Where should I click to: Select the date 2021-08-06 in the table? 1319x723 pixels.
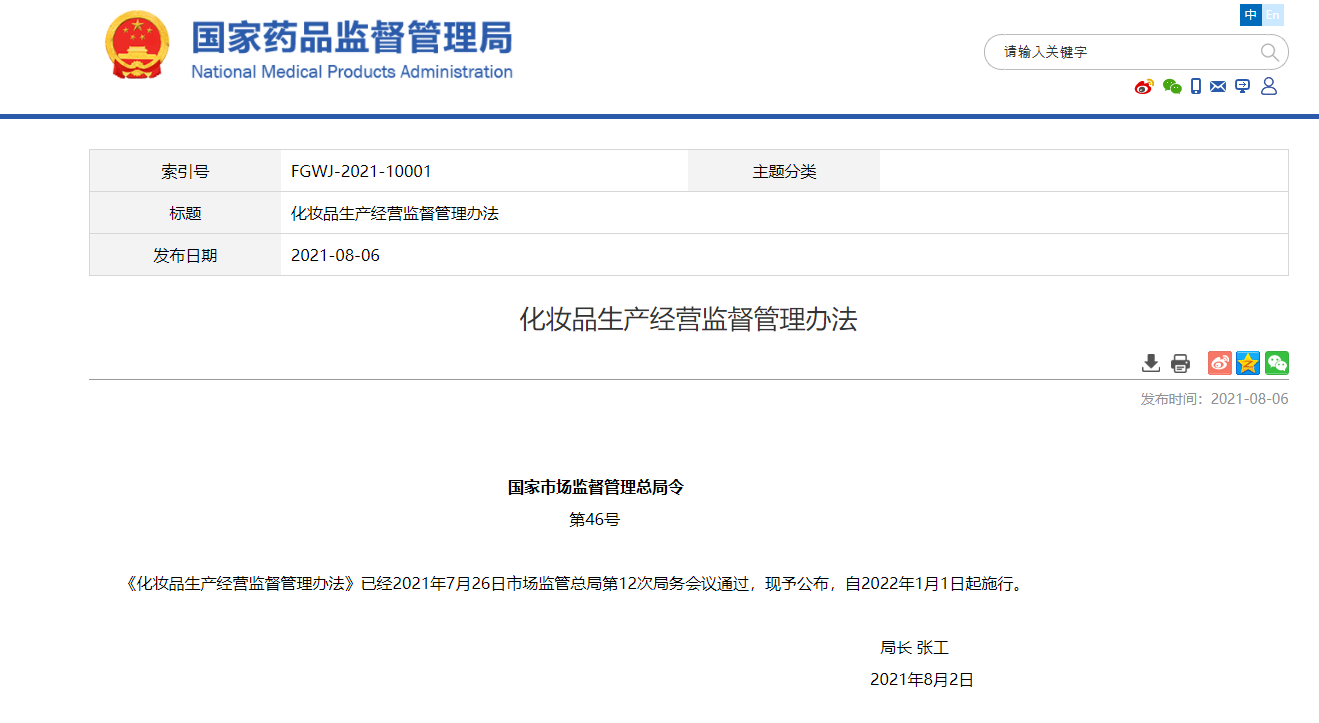[335, 255]
